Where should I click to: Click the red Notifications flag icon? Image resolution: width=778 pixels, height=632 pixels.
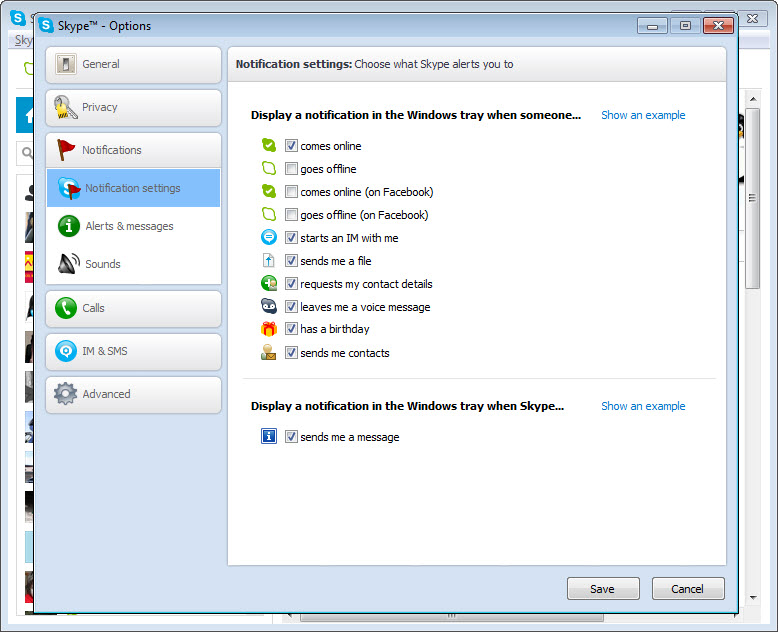pyautogui.click(x=66, y=150)
